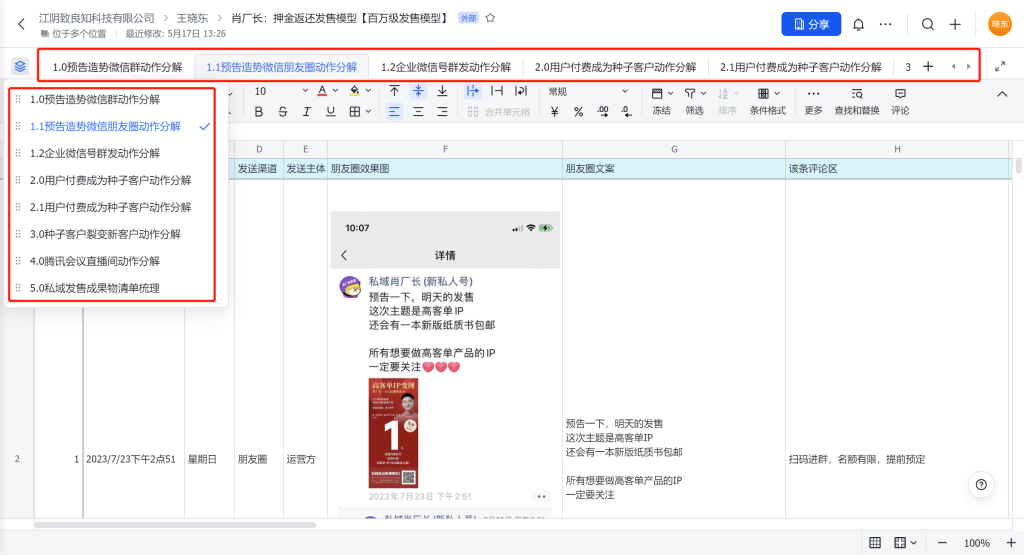Center text horizontally
Screen dimensions: 1024x555
point(418,112)
